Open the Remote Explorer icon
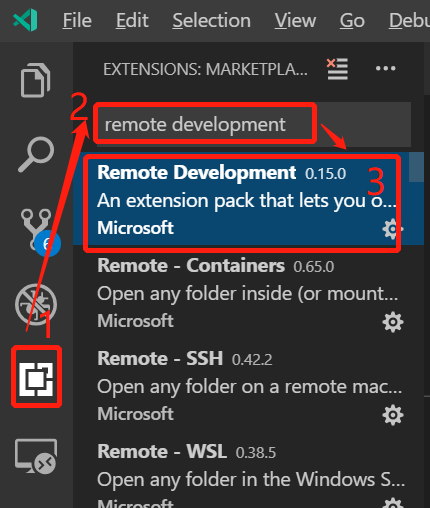430x508 pixels. 36,456
